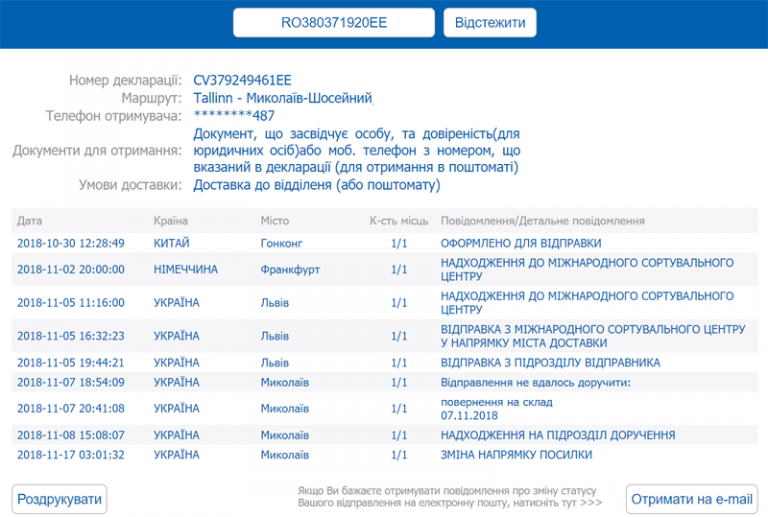Screen dimensions: 768x517
Task: Click date 2018-11-07 18:54:09
Action: pyautogui.click(x=71, y=382)
